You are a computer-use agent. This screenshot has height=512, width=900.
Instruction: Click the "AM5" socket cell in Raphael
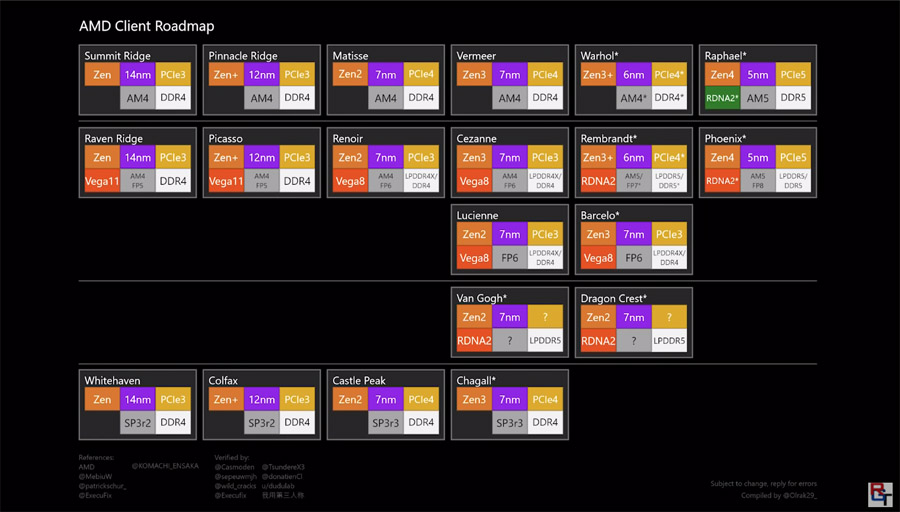point(758,98)
